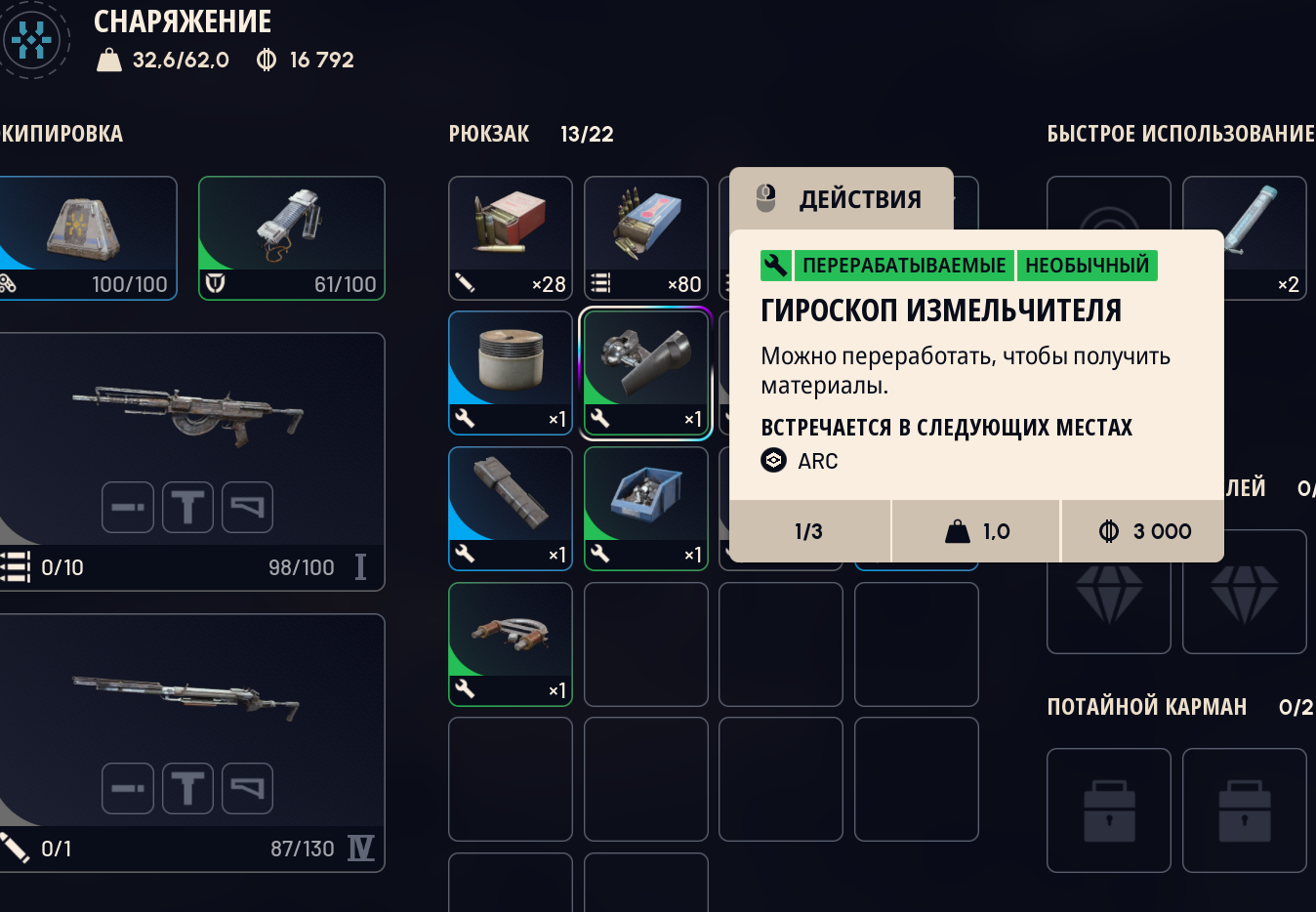
Task: Select the highlighted shredder gyroscope item
Action: pos(646,373)
